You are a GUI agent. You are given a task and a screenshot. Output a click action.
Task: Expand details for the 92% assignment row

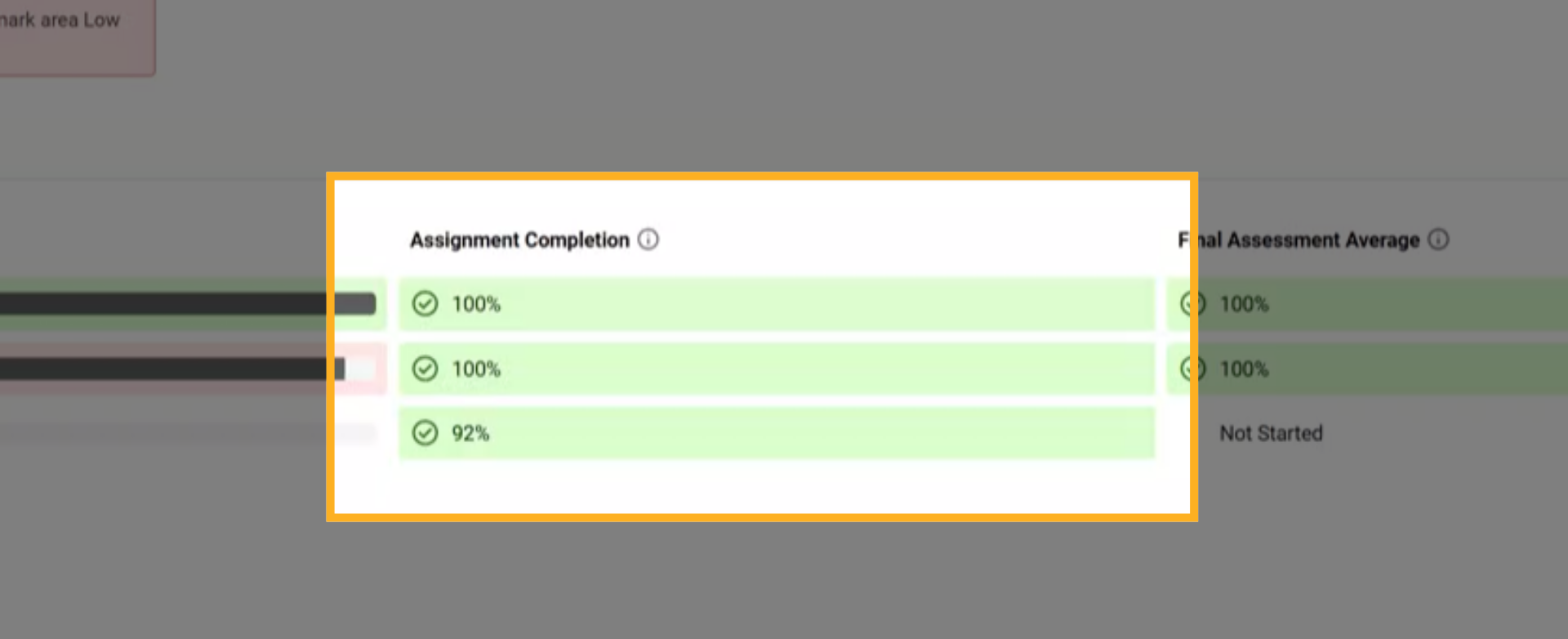776,433
